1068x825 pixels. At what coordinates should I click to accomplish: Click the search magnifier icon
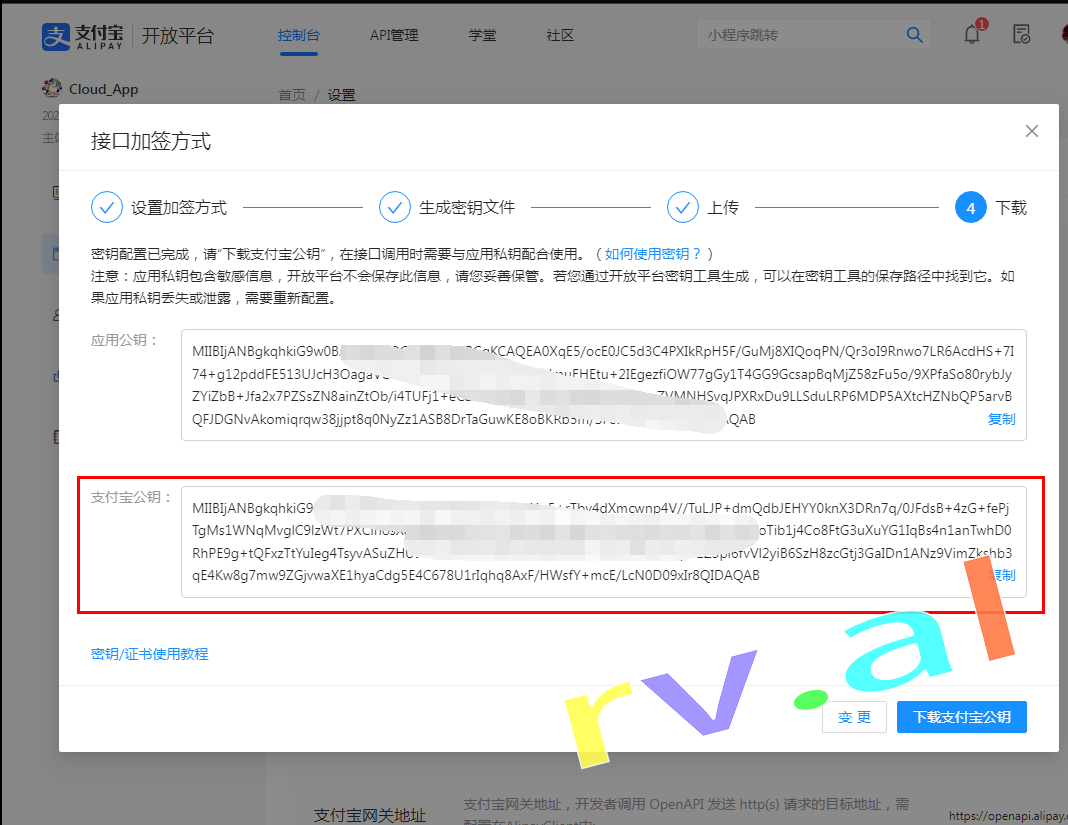(914, 35)
